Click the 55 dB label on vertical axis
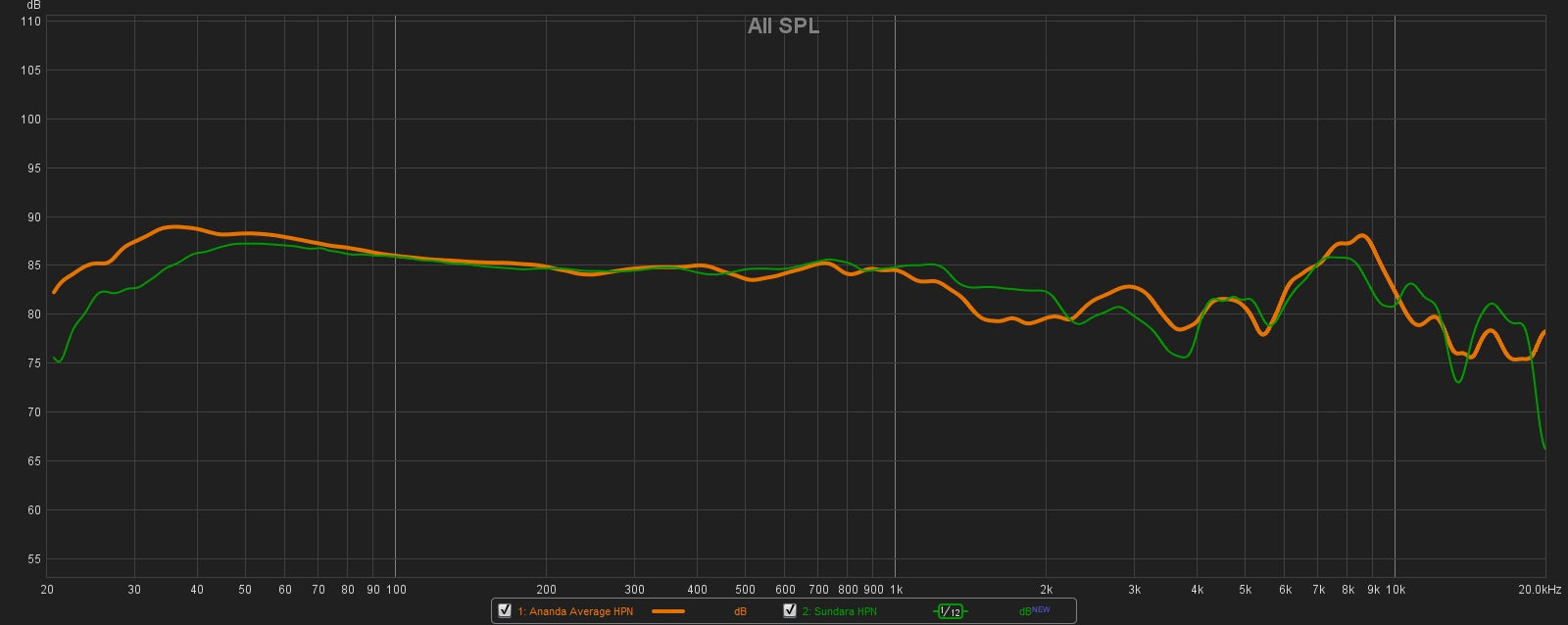 (34, 559)
